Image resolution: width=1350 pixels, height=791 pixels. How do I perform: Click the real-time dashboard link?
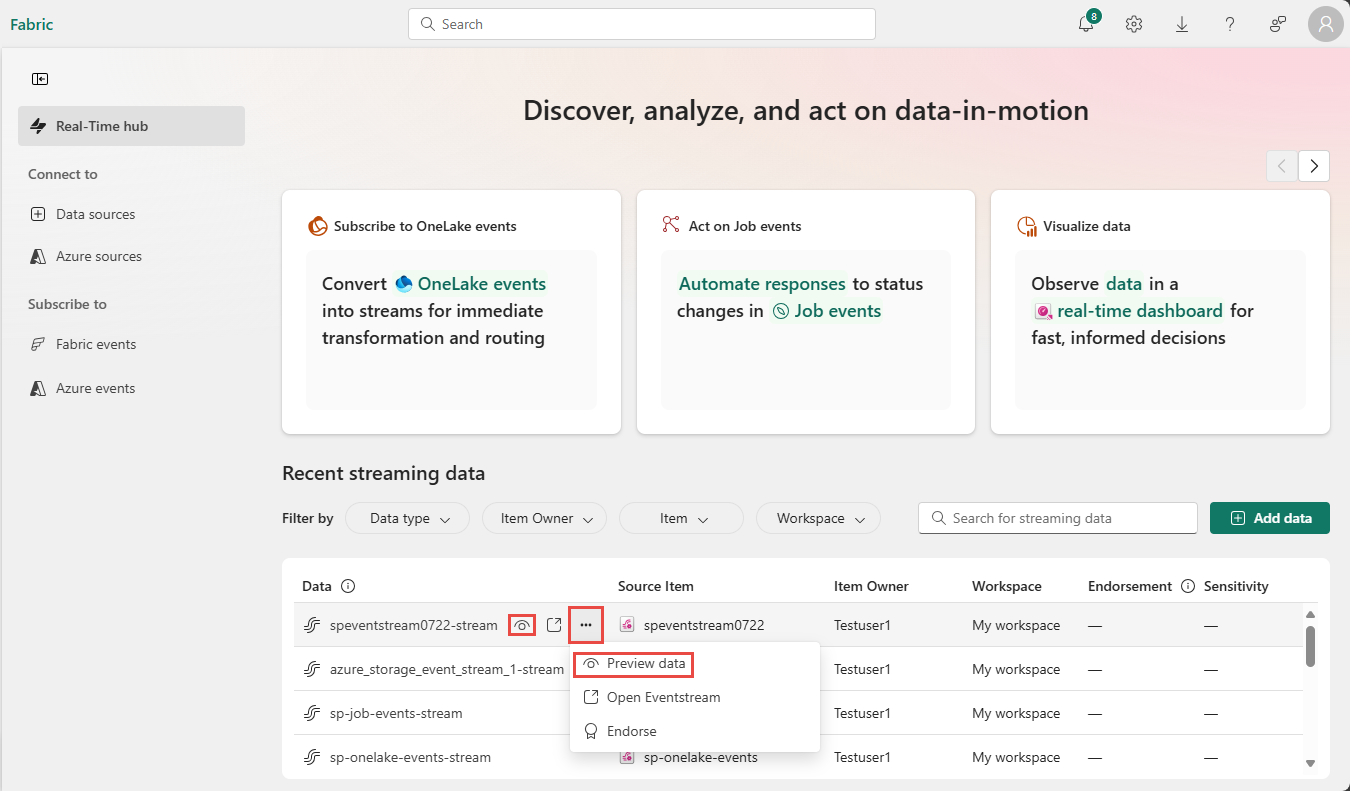[1129, 311]
